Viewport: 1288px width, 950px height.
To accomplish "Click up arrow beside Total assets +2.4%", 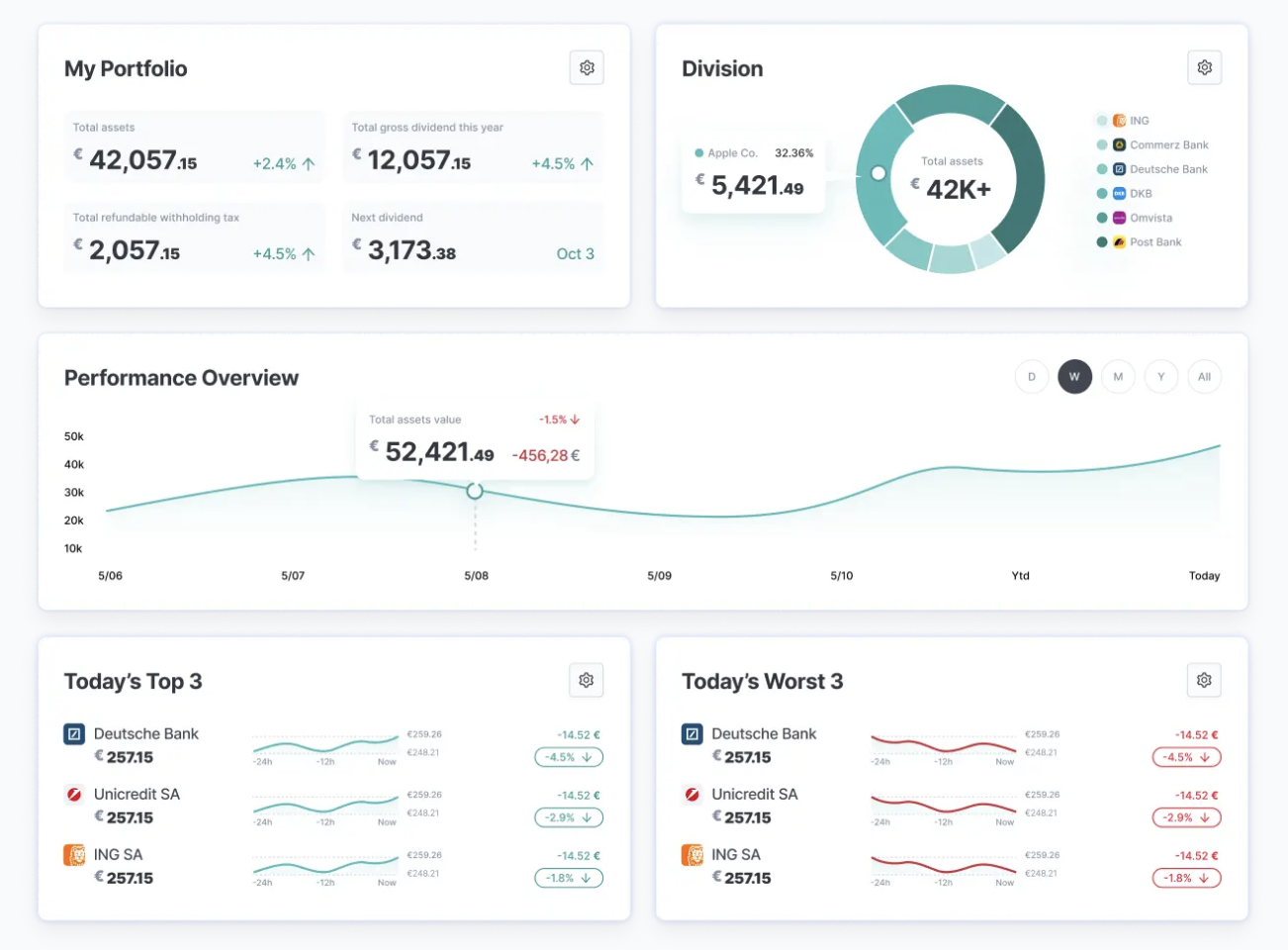I will click(x=309, y=164).
